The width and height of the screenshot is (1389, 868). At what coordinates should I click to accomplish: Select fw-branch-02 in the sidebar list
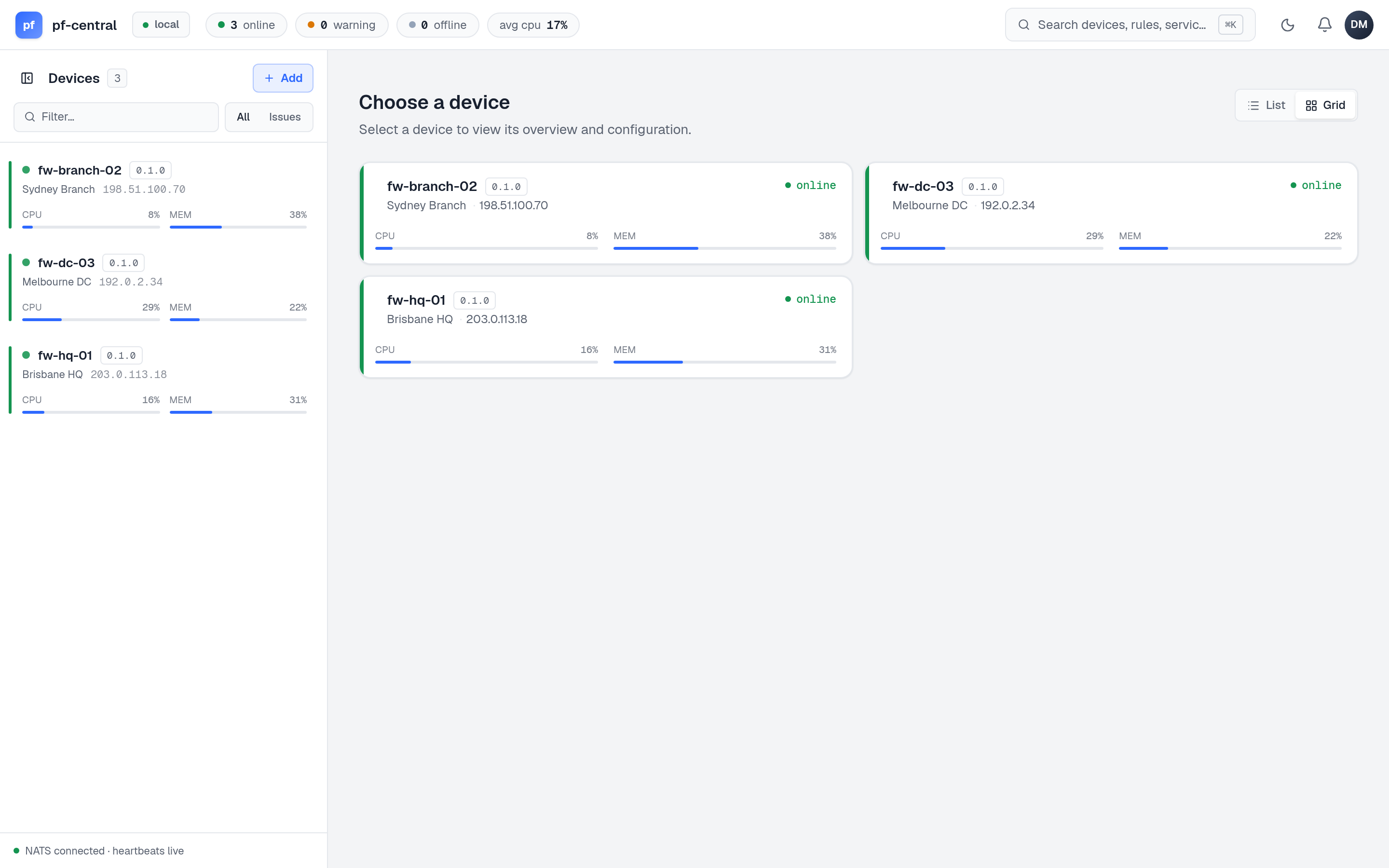163,195
